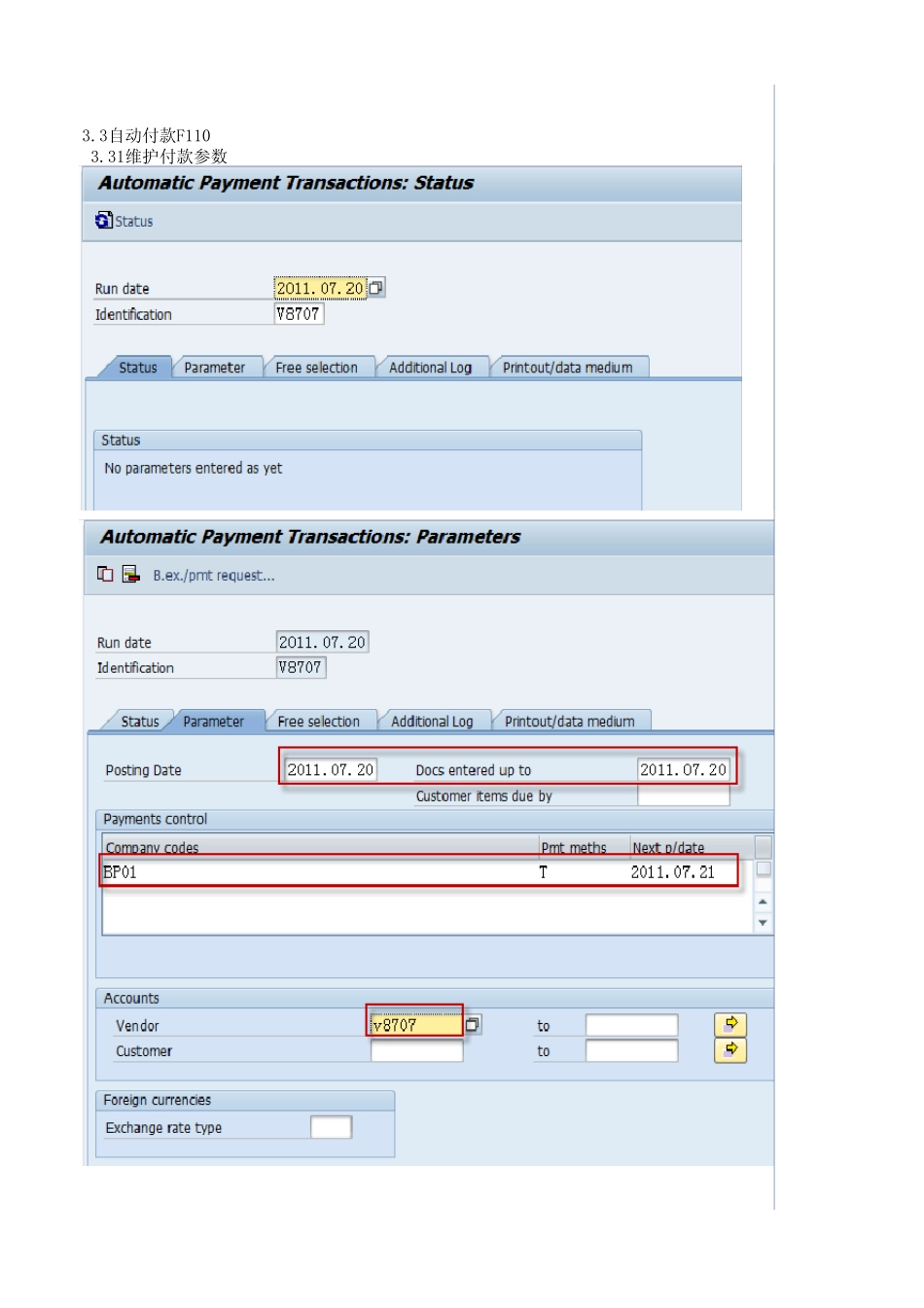The image size is (924, 1308).
Task: Open the Free selection tab on the Parameters screen
Action: point(319,722)
